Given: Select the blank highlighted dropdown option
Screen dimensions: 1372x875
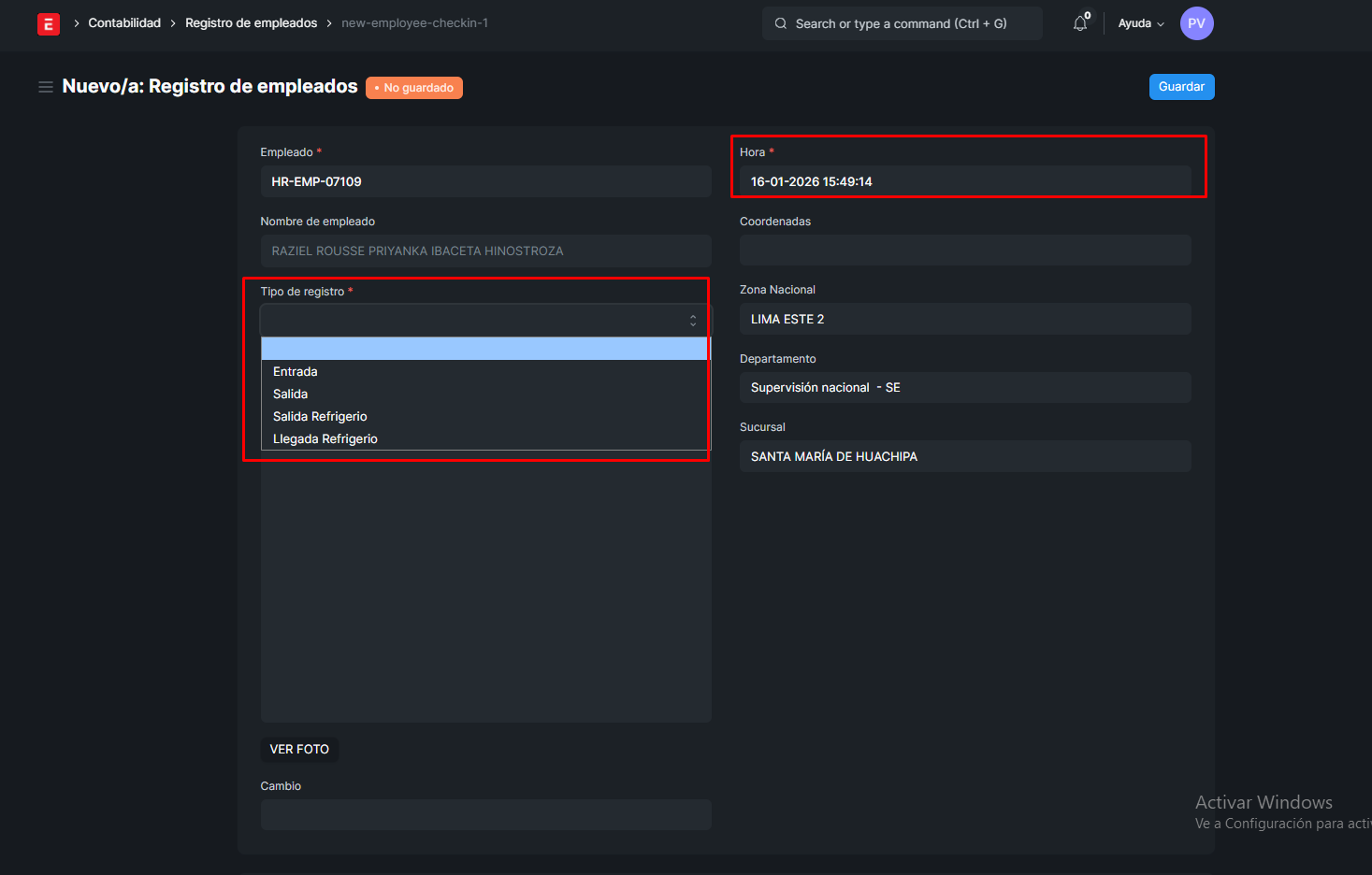Looking at the screenshot, I should [484, 350].
